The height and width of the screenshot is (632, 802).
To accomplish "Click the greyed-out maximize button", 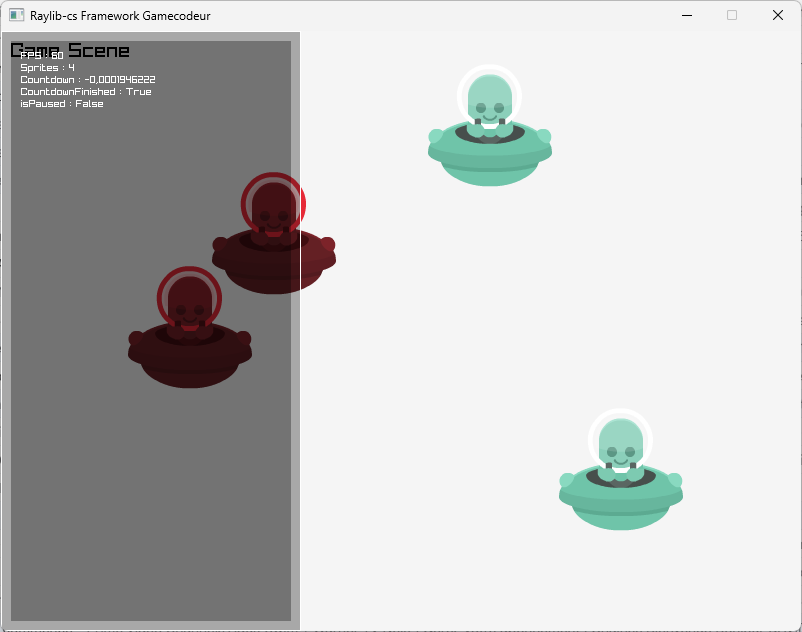I will point(732,16).
